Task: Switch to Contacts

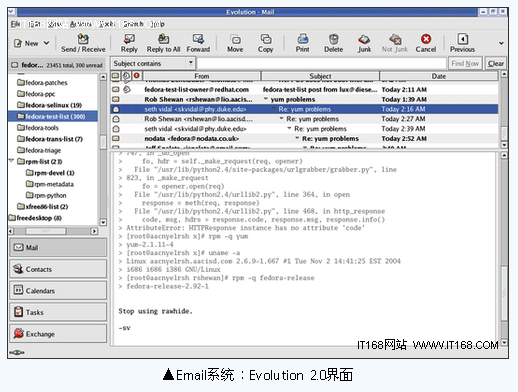Action: coord(58,269)
